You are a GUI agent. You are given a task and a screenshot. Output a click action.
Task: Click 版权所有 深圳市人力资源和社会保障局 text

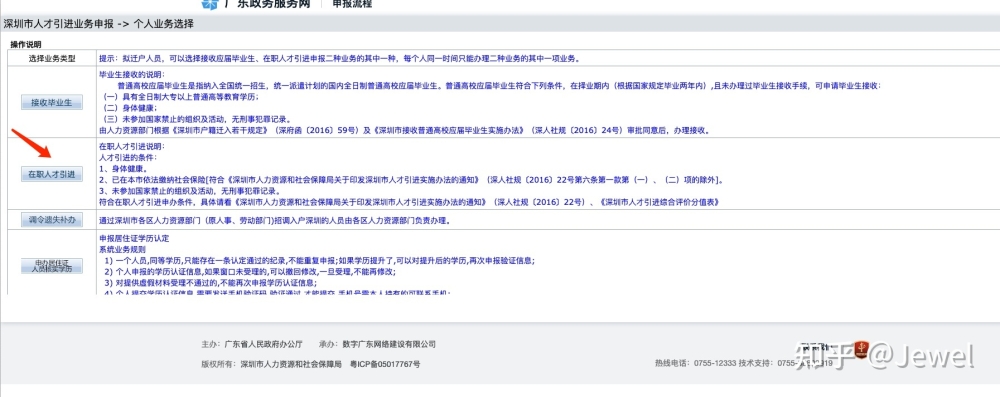272,364
